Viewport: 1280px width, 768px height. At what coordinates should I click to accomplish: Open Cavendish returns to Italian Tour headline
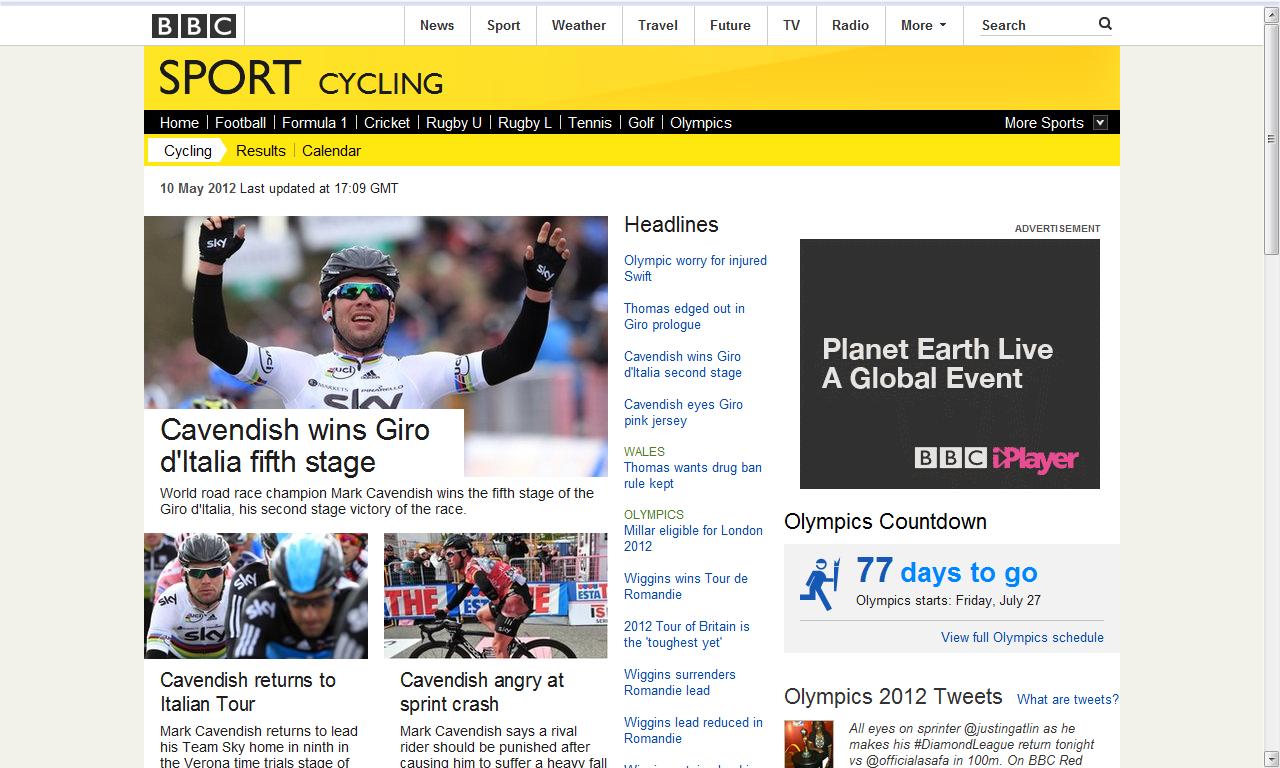coord(248,691)
